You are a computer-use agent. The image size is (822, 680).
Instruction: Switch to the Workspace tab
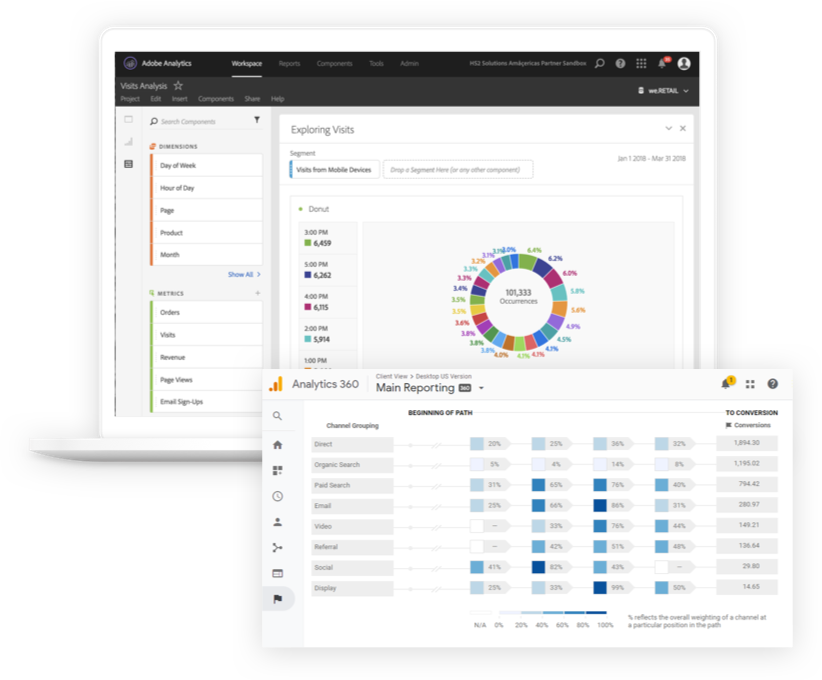247,63
